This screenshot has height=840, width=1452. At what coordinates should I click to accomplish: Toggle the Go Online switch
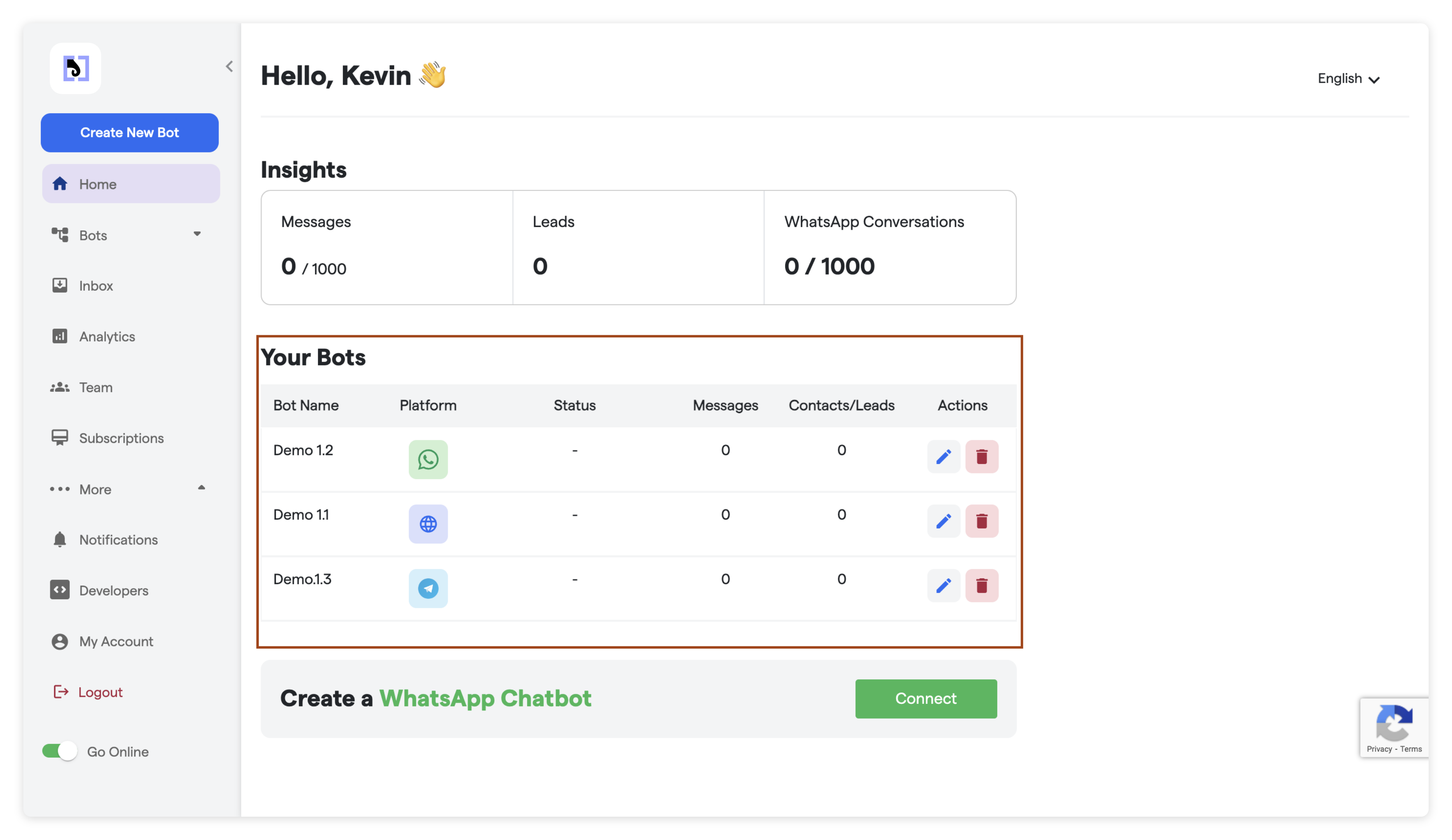tap(60, 751)
